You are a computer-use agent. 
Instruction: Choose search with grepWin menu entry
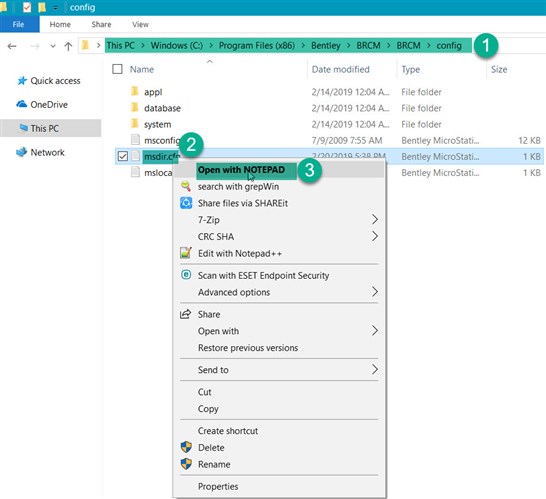click(238, 187)
